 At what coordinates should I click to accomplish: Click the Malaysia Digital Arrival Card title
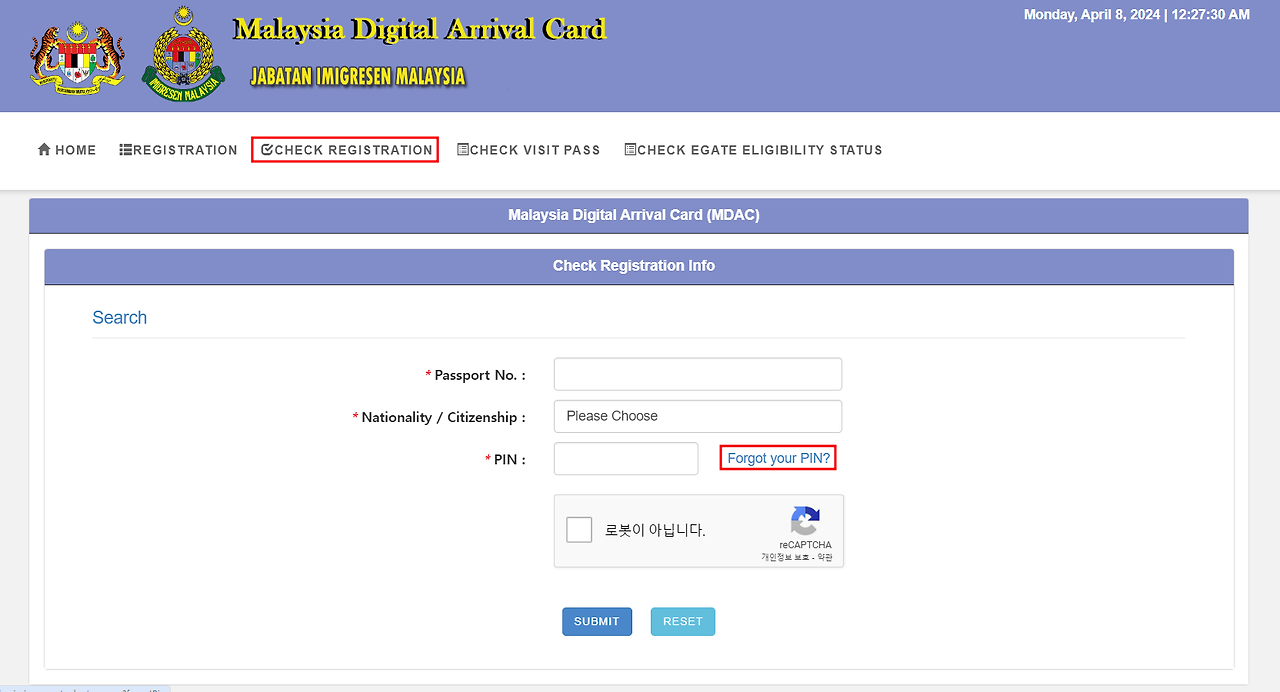pyautogui.click(x=420, y=29)
